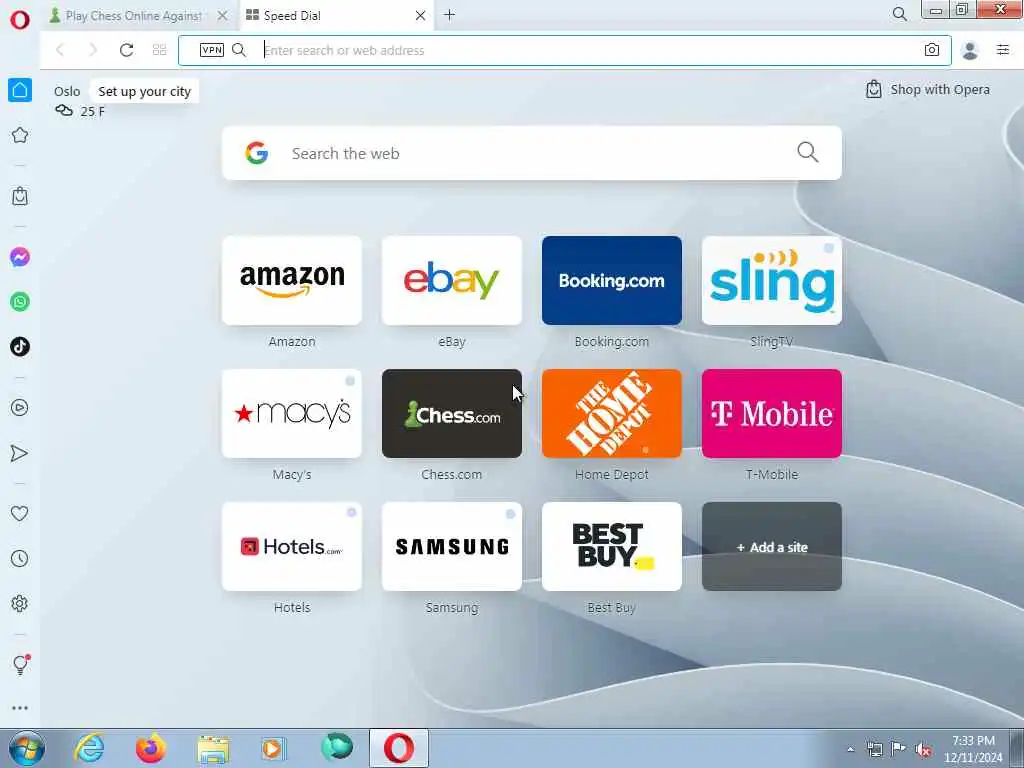Click the Start page grid icon

coord(159,50)
